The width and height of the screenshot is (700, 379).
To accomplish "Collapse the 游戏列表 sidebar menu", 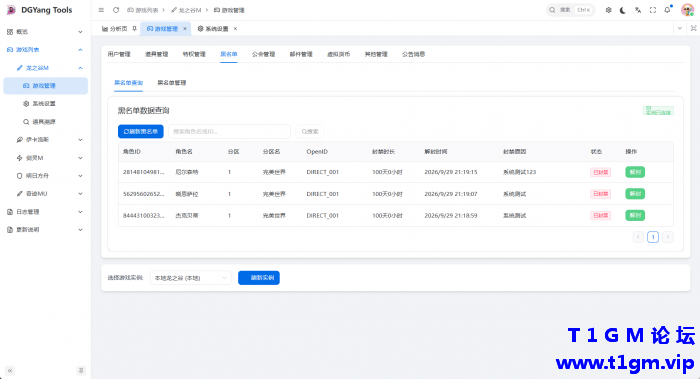I will 45,50.
